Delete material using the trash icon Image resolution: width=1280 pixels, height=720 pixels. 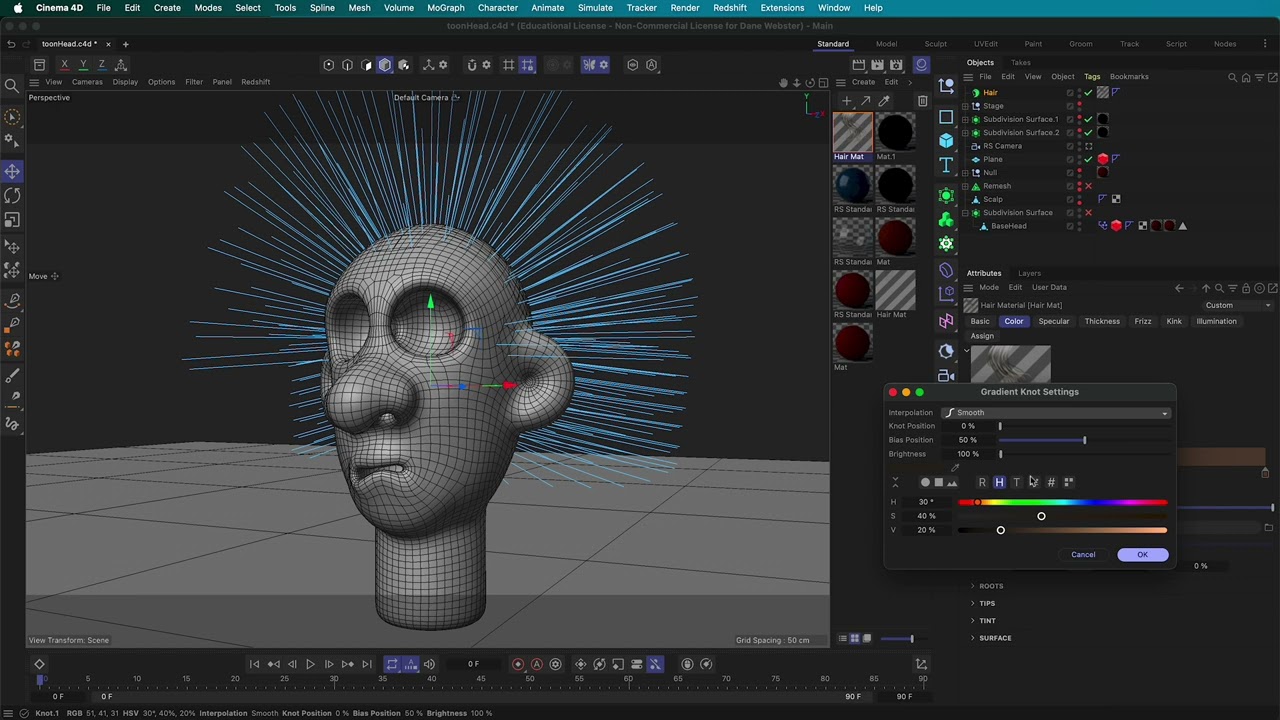[x=922, y=101]
